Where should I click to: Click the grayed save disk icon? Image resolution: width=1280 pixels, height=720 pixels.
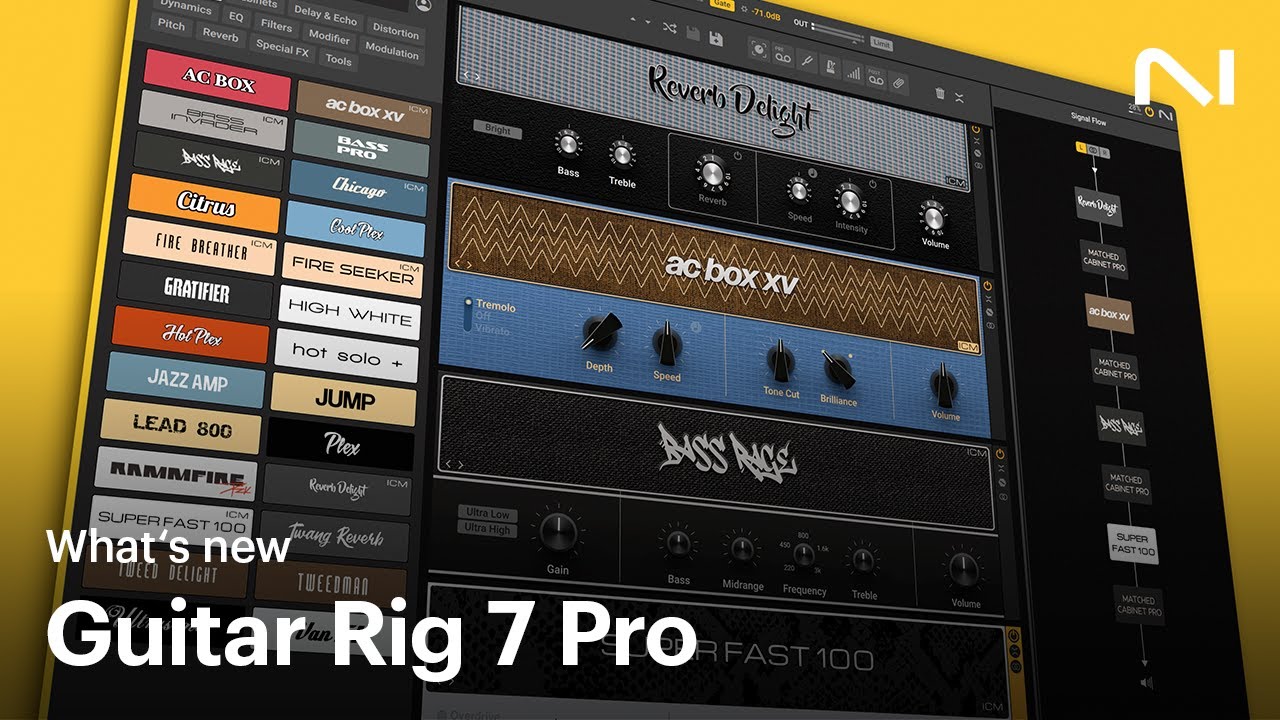click(693, 33)
